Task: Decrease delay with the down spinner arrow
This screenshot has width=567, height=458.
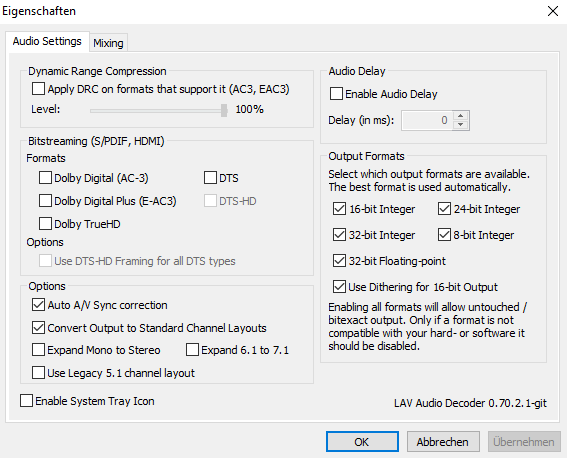Action: [x=460, y=125]
